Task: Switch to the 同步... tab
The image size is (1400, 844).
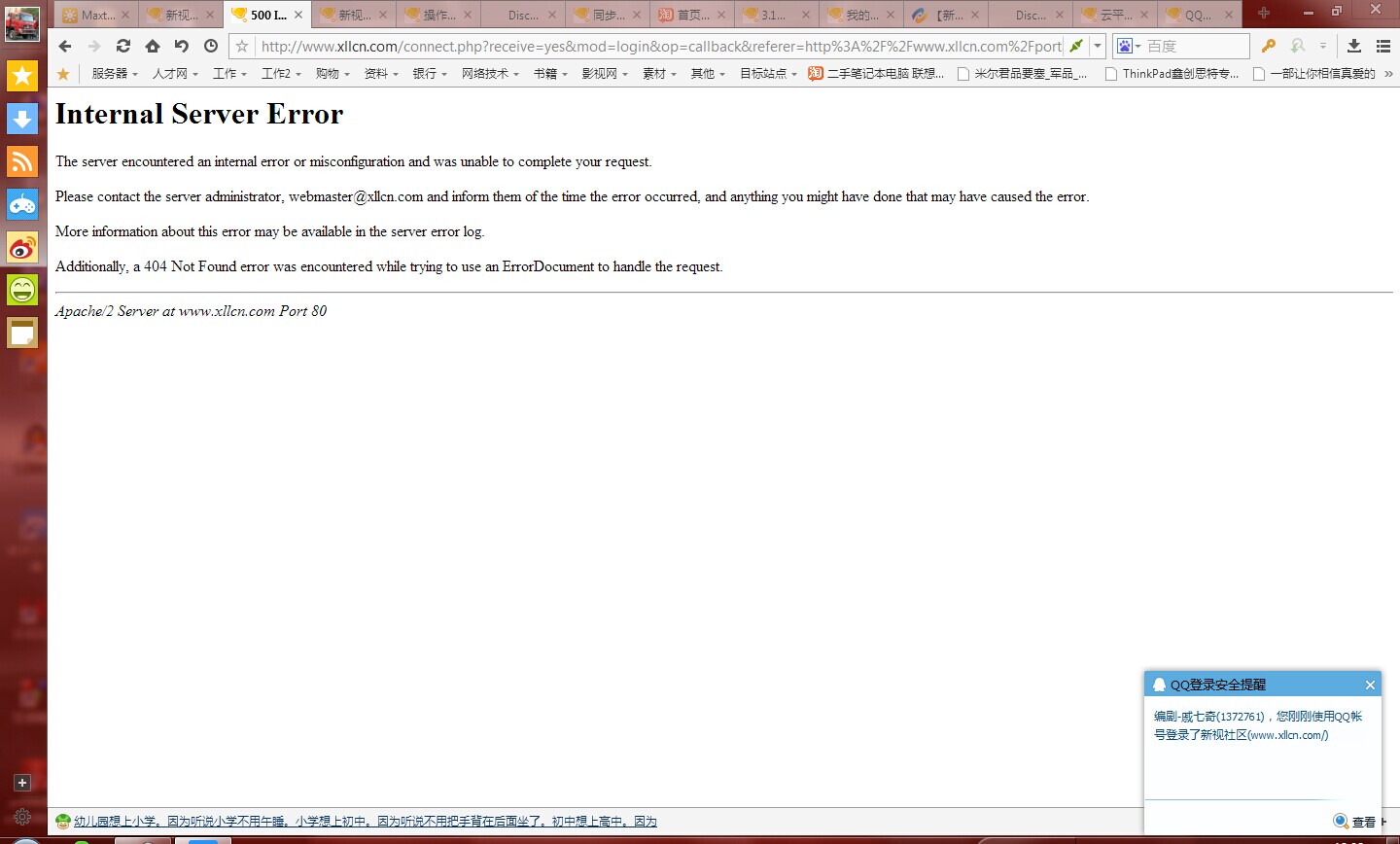Action: pyautogui.click(x=608, y=15)
